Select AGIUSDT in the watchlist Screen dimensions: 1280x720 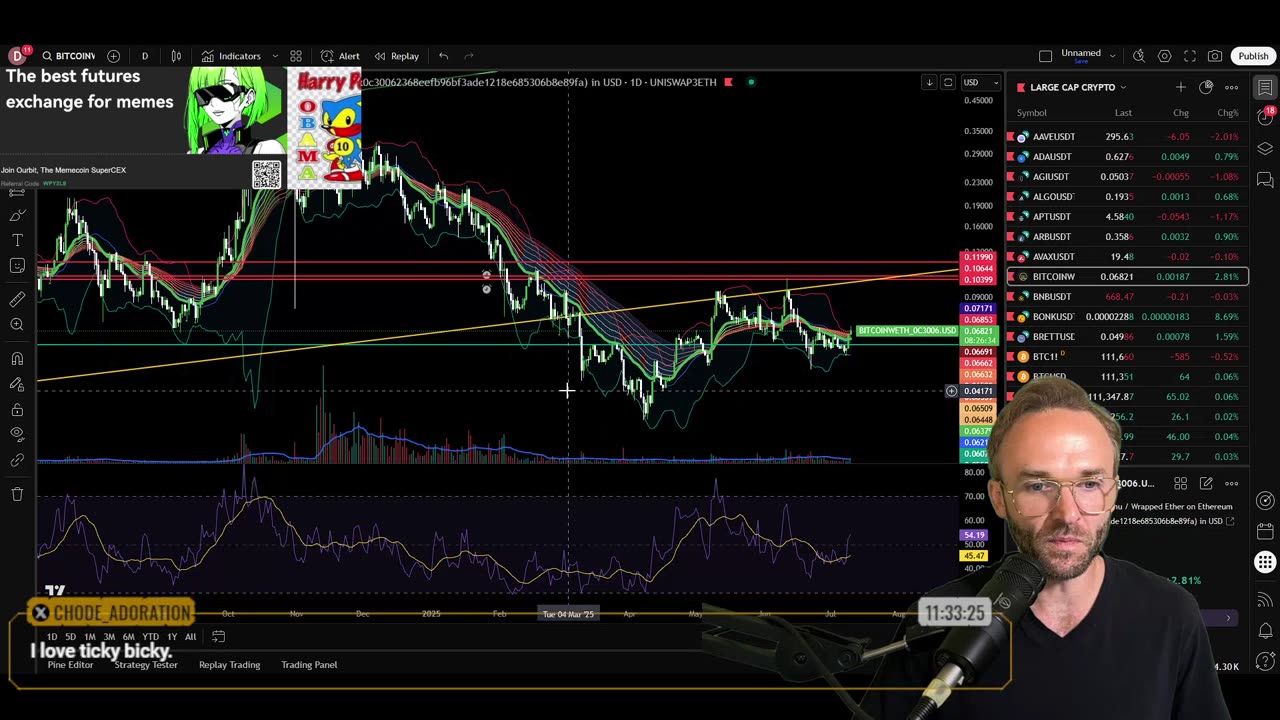point(1128,176)
